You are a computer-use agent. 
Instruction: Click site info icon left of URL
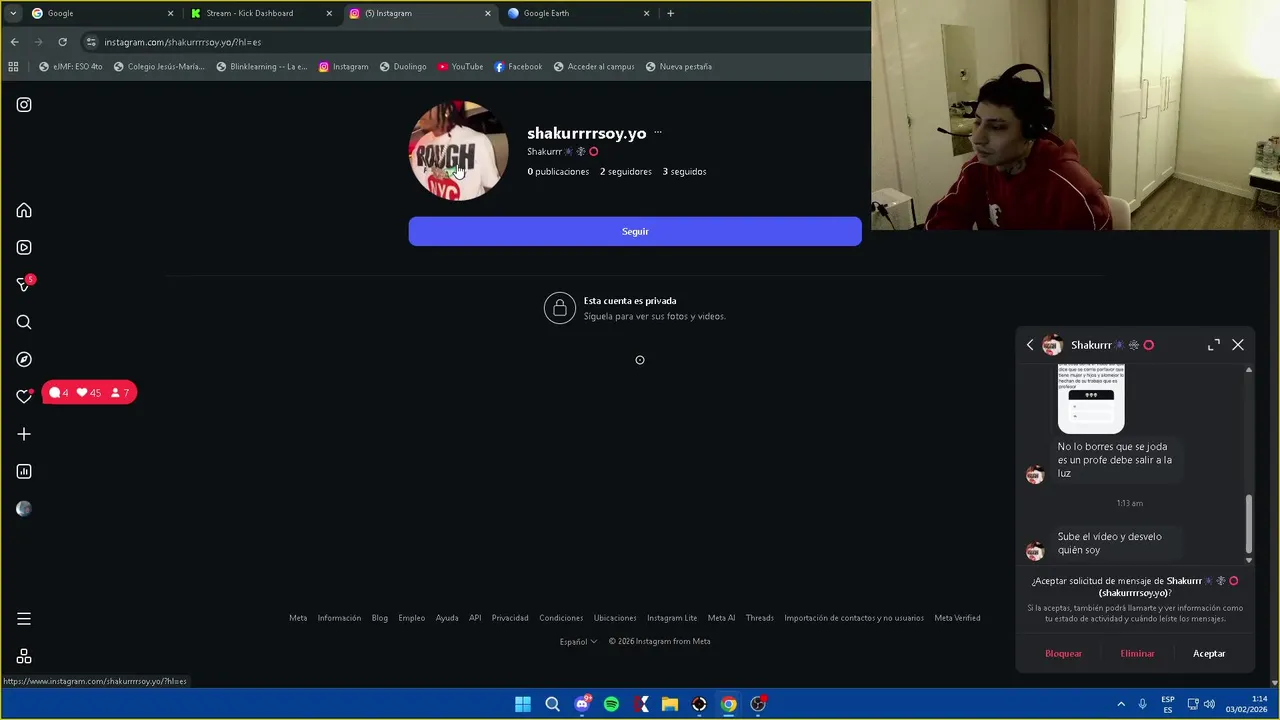tap(91, 42)
